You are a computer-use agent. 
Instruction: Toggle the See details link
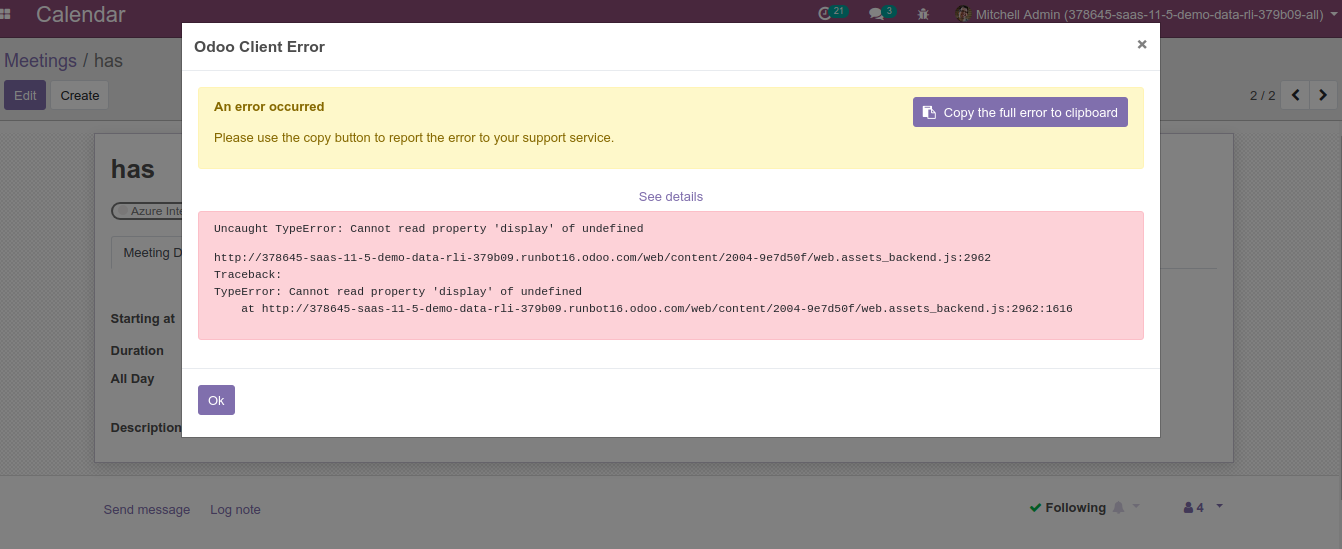pyautogui.click(x=671, y=197)
